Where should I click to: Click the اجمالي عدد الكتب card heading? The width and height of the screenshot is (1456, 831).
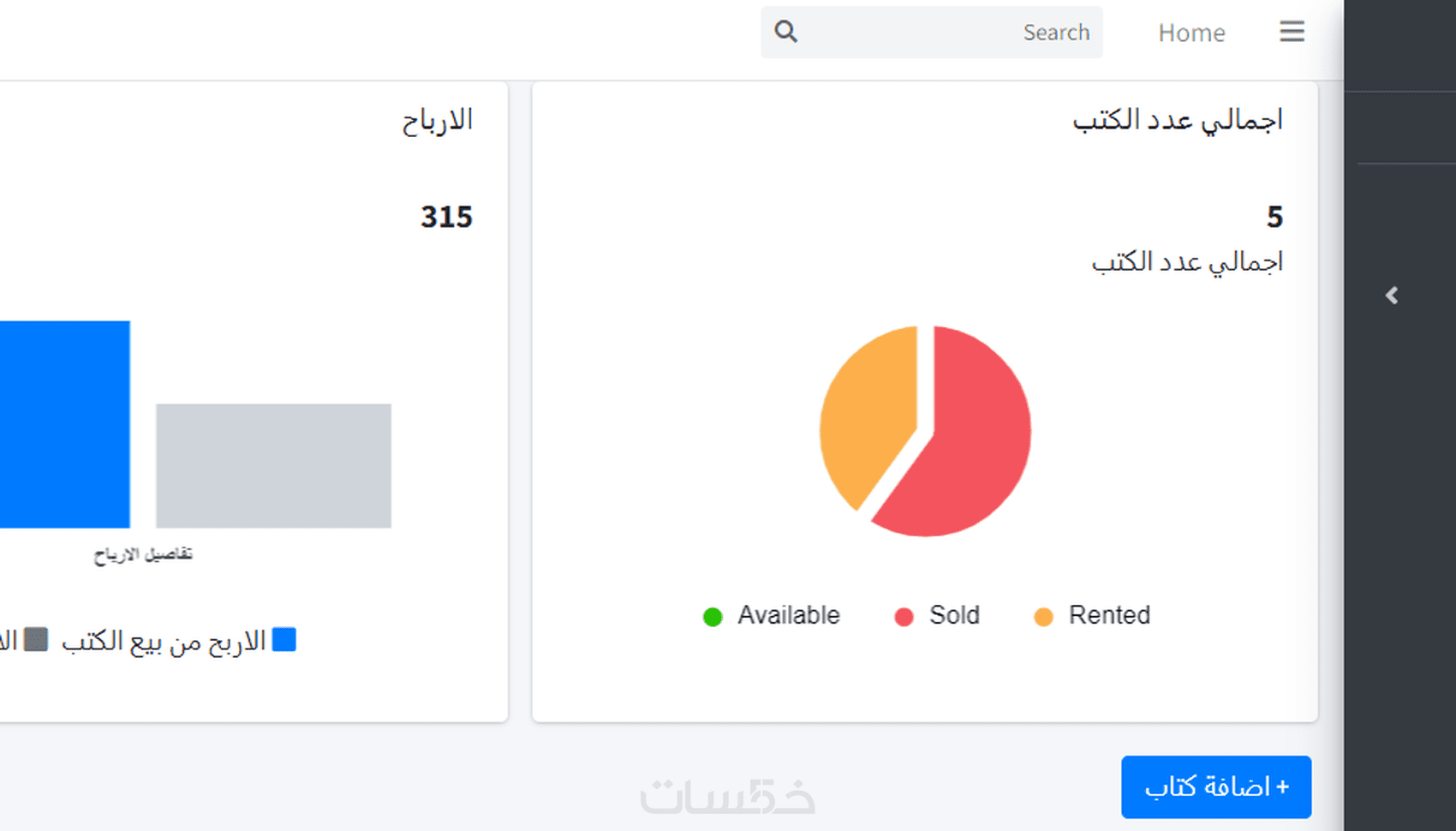click(1178, 120)
